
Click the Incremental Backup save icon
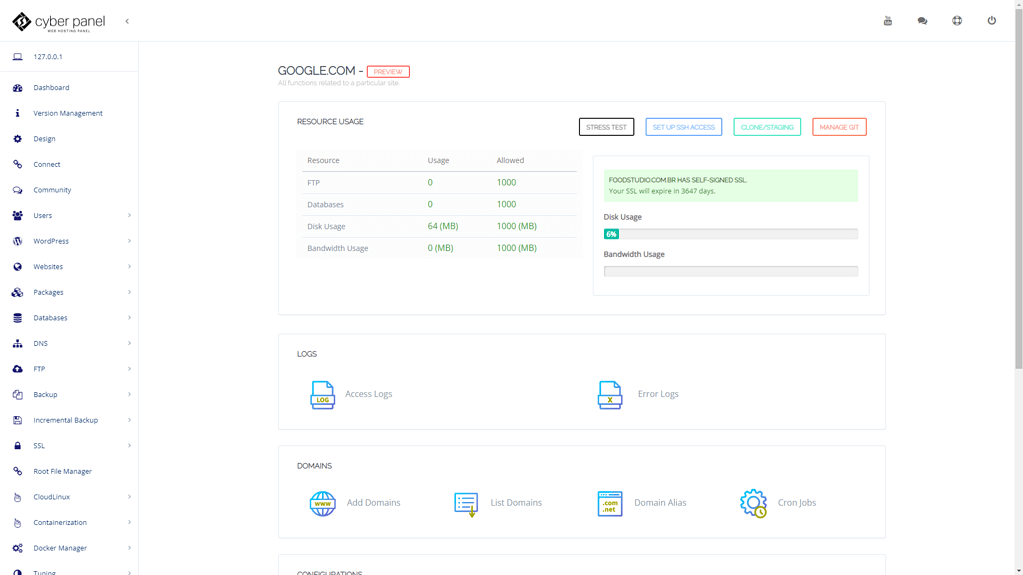[x=18, y=420]
